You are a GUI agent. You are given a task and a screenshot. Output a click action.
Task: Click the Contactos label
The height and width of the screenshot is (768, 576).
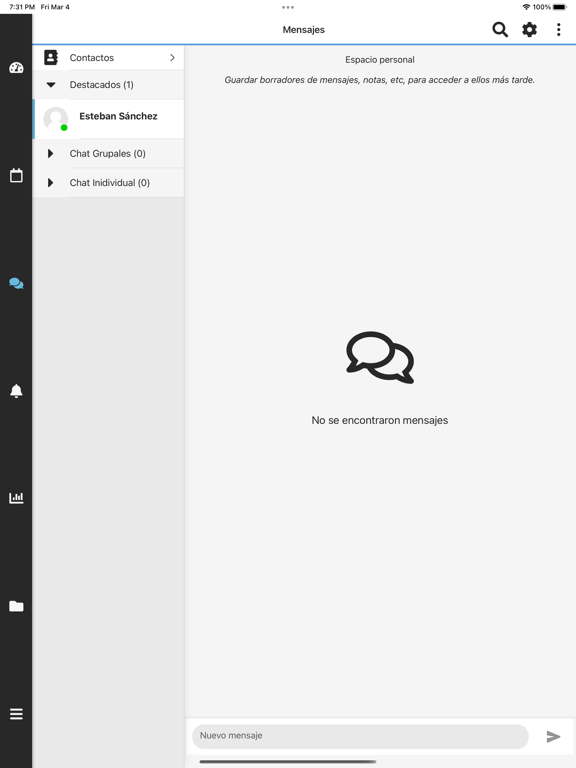click(x=92, y=58)
